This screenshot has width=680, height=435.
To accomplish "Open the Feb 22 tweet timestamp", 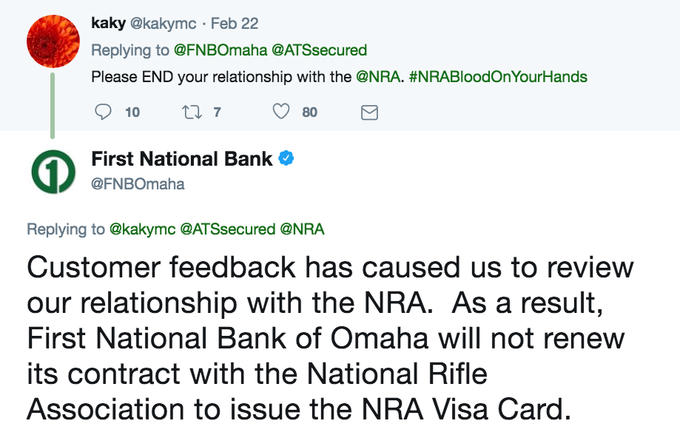I will click(x=235, y=23).
